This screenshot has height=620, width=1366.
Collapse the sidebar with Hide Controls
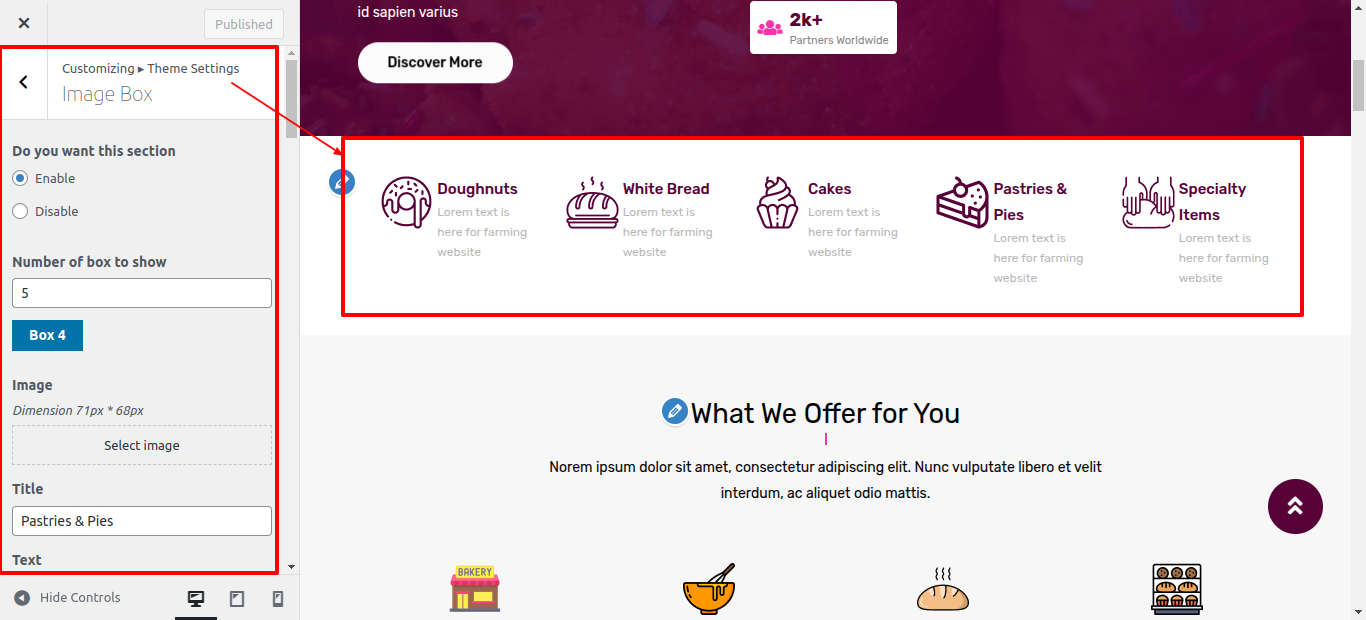click(67, 598)
